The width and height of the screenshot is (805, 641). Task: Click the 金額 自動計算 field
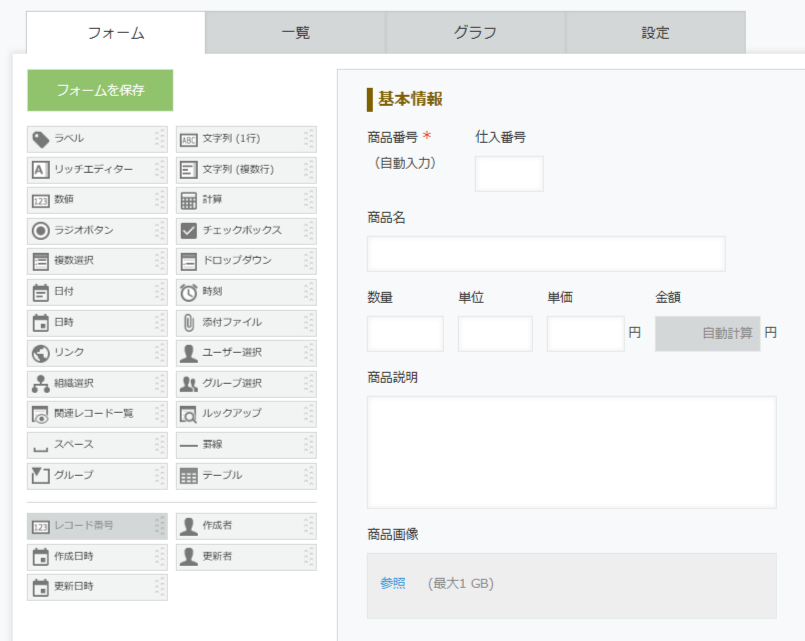[x=707, y=334]
